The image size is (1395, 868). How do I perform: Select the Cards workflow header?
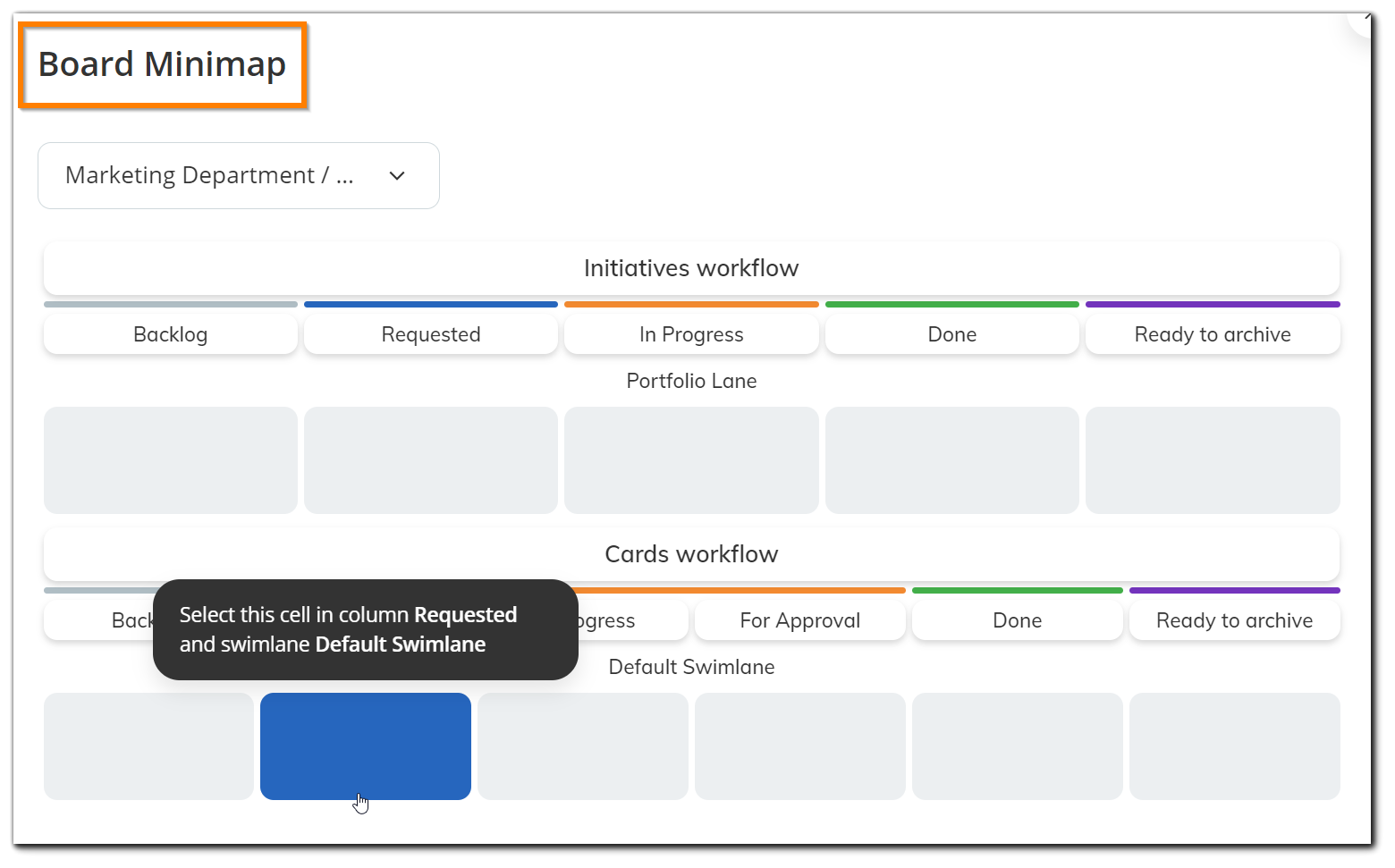691,554
